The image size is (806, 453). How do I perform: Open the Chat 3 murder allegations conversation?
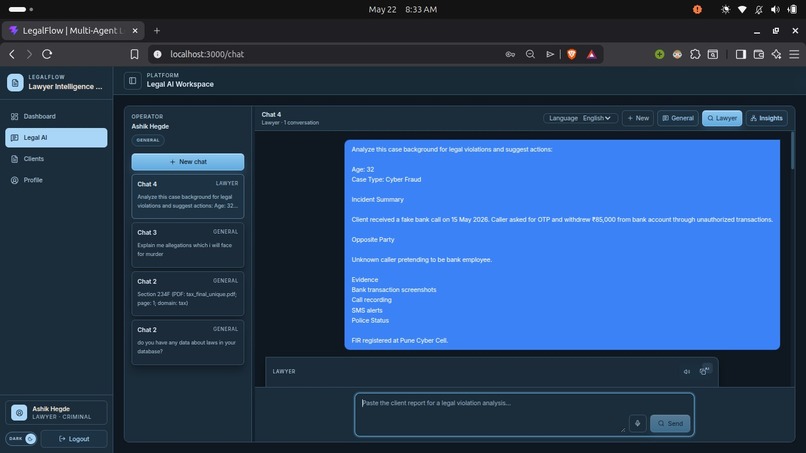pos(188,245)
